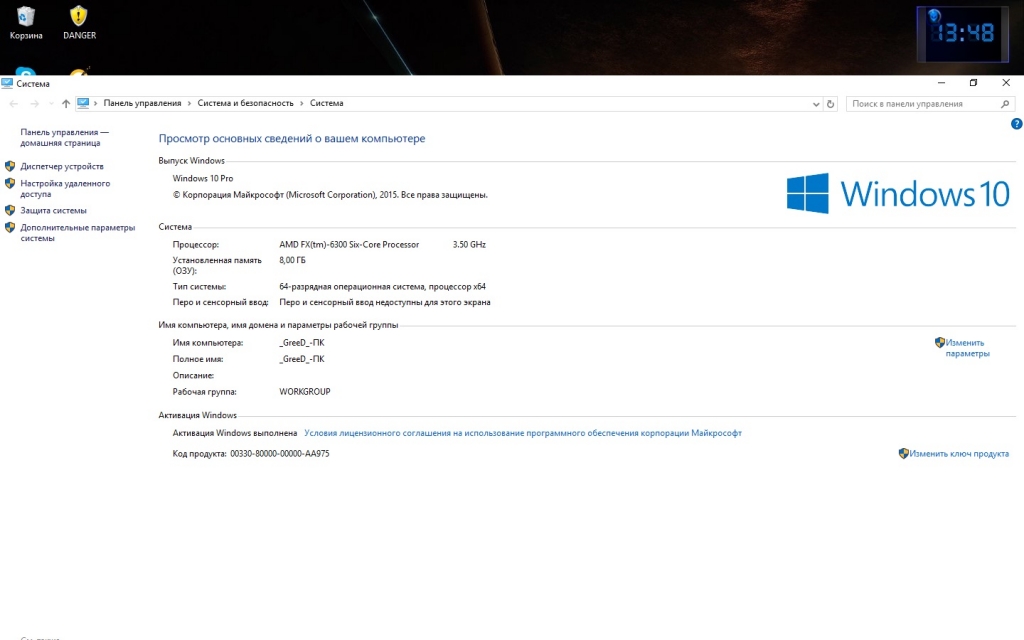This screenshot has width=1024, height=640.
Task: Click the back arrow navigation button
Action: tap(14, 103)
